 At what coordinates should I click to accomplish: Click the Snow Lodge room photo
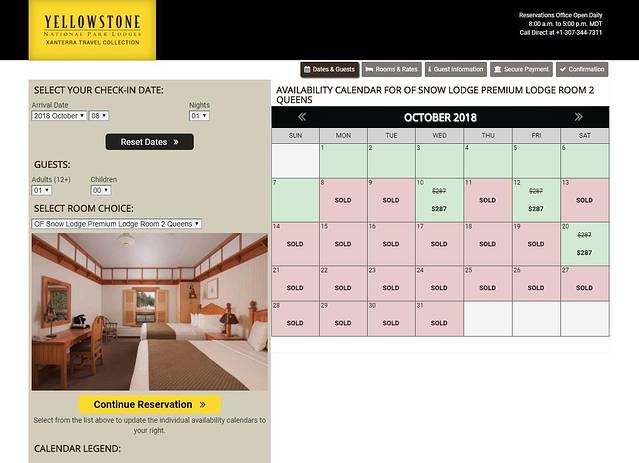tap(150, 312)
